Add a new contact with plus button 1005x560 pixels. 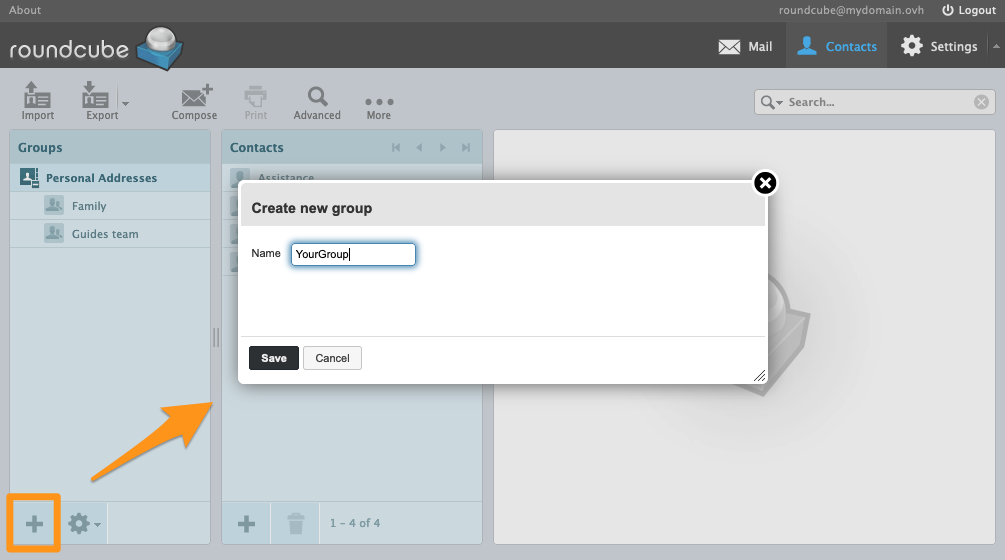[246, 523]
